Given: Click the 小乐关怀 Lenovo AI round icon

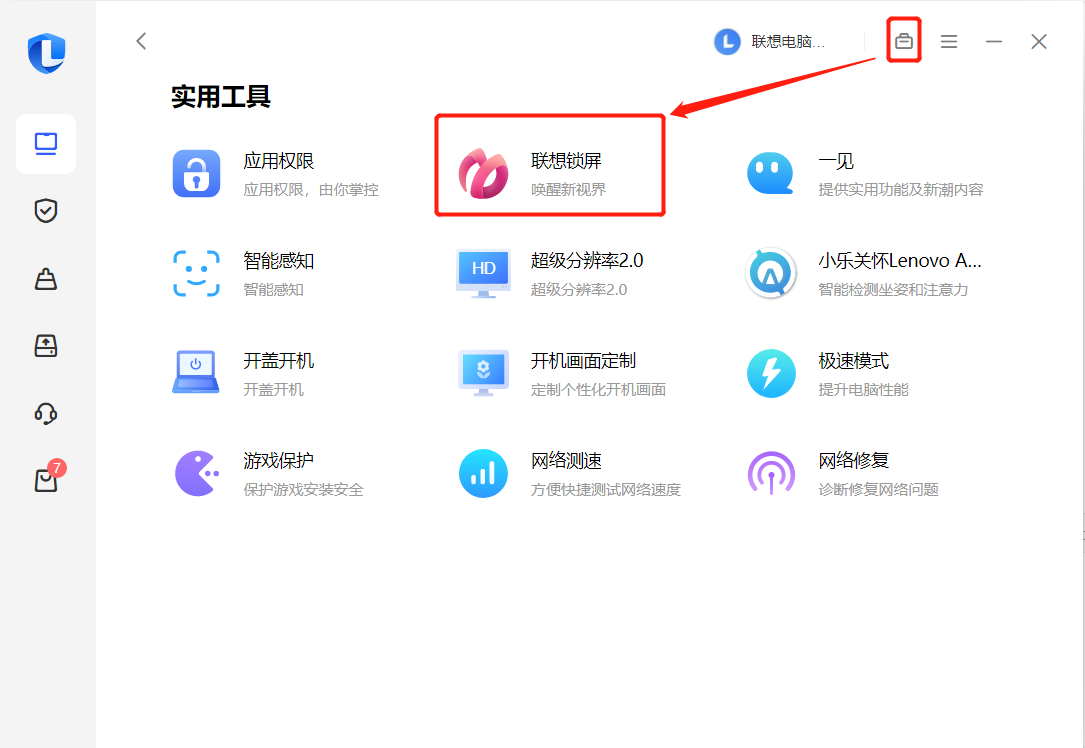Looking at the screenshot, I should pos(771,273).
